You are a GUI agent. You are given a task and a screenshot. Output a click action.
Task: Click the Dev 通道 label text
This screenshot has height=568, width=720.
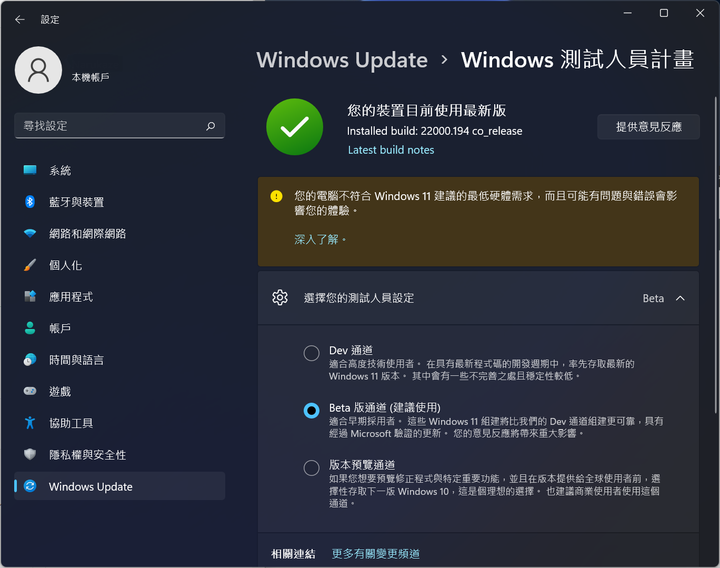(x=351, y=350)
